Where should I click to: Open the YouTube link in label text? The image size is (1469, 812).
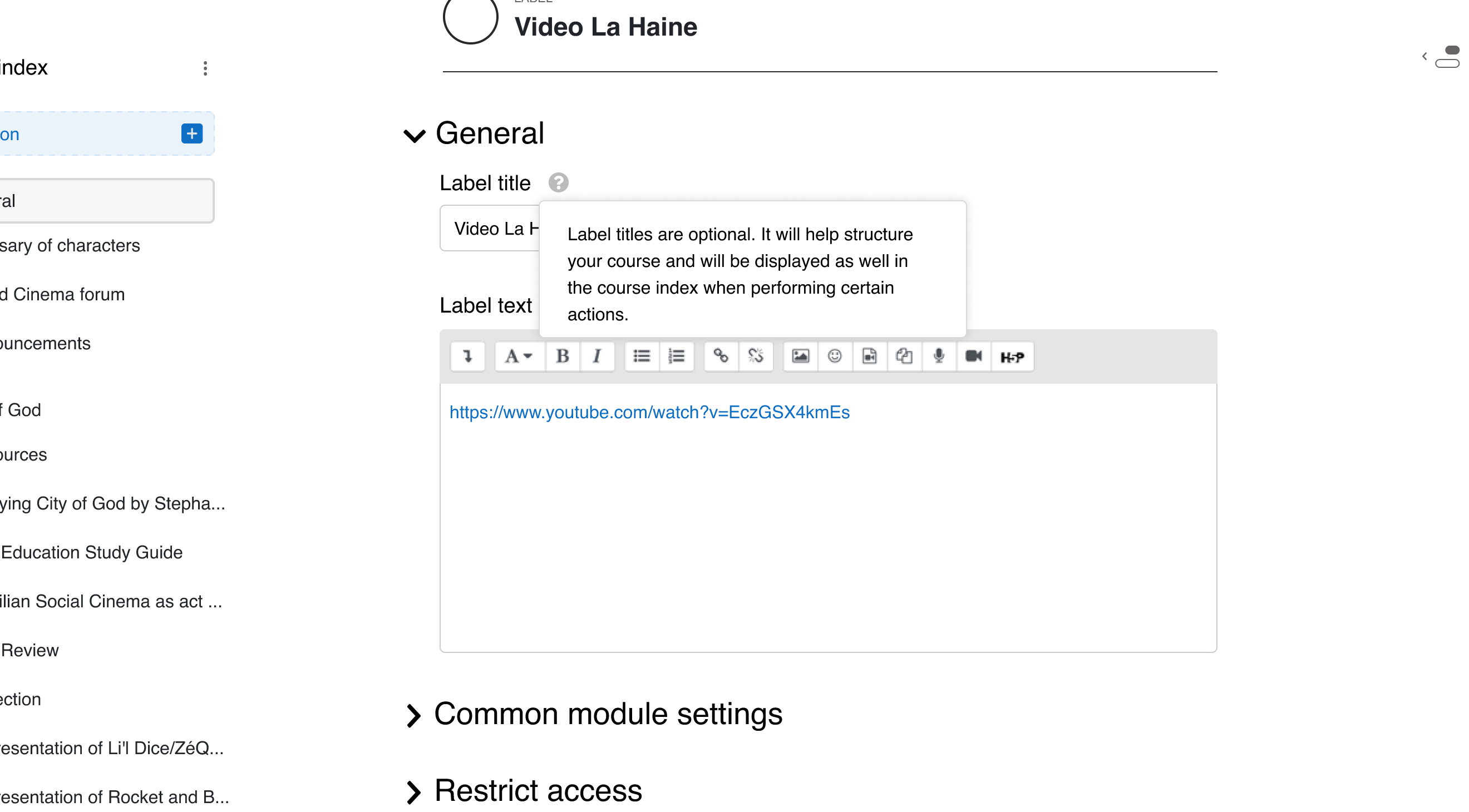(649, 412)
